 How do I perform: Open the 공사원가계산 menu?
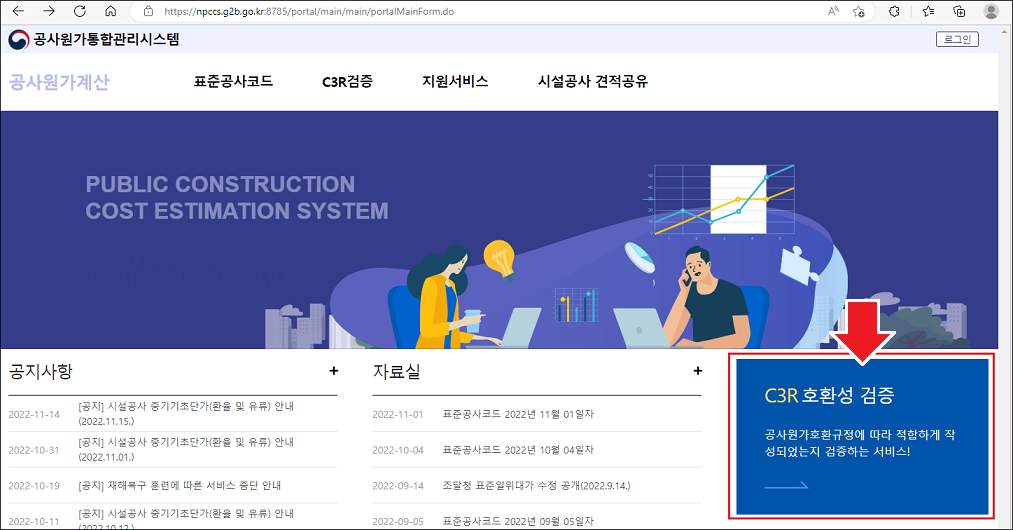[59, 82]
